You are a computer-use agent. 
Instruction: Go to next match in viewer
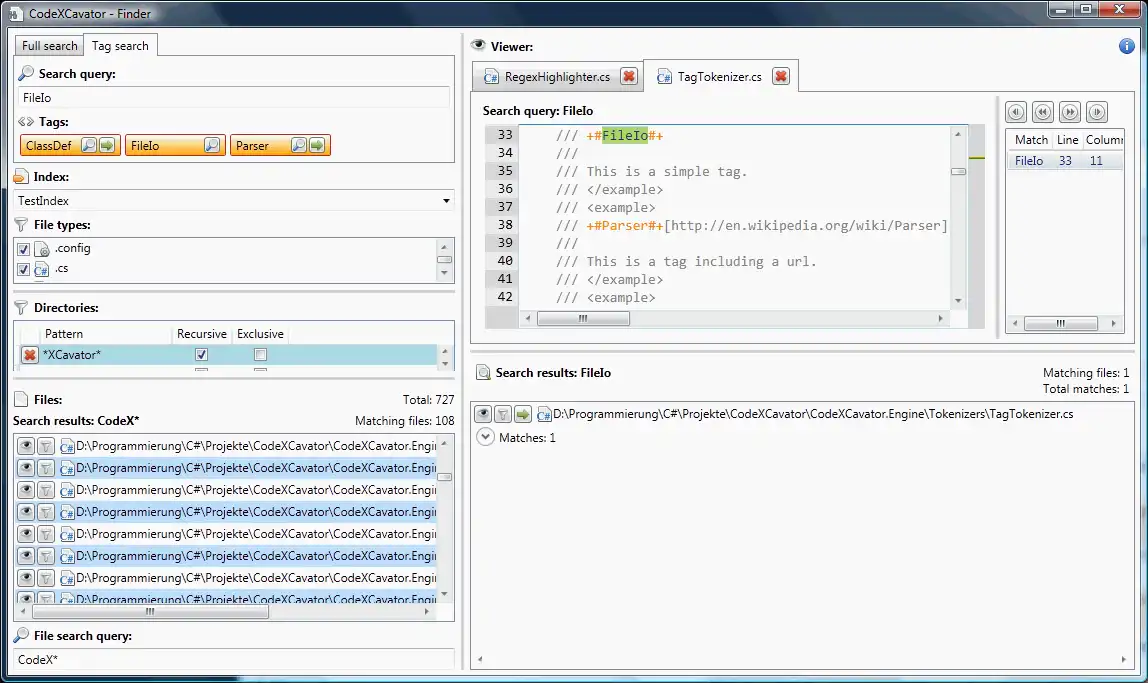tap(1070, 112)
